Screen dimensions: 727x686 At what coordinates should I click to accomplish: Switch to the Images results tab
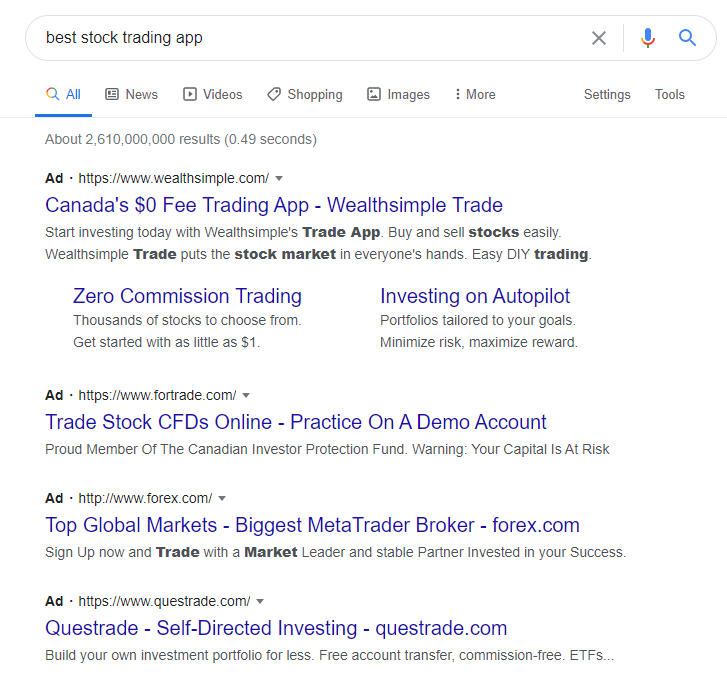[x=398, y=94]
